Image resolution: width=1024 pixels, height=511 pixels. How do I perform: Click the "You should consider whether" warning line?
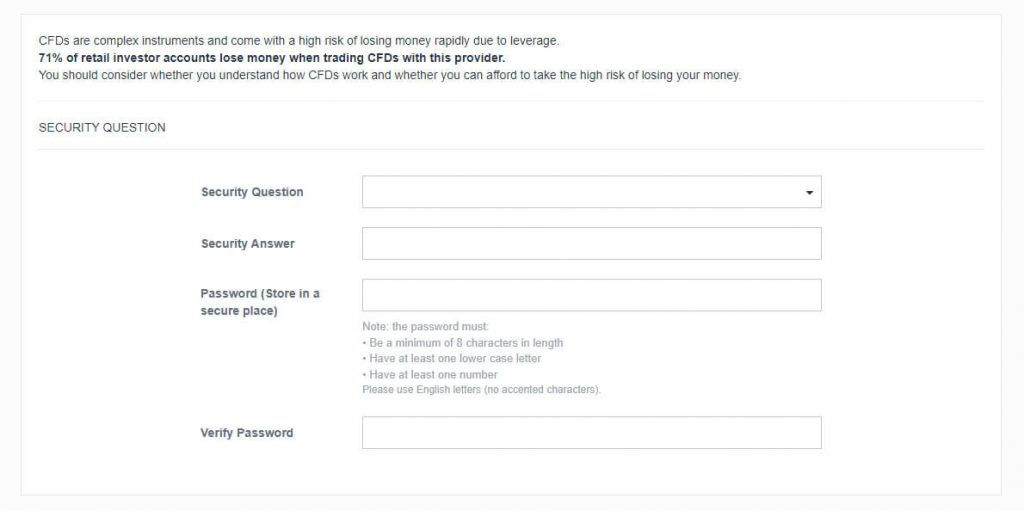389,75
